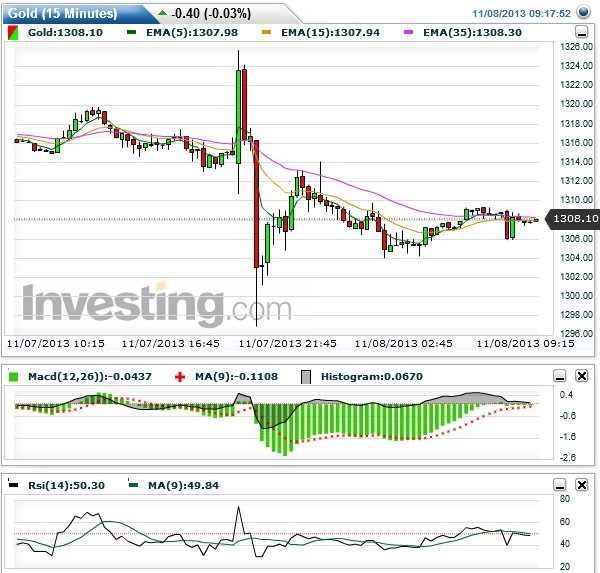Close the MACD indicator panel
Image resolution: width=600 pixels, height=573 pixels.
pyautogui.click(x=582, y=376)
